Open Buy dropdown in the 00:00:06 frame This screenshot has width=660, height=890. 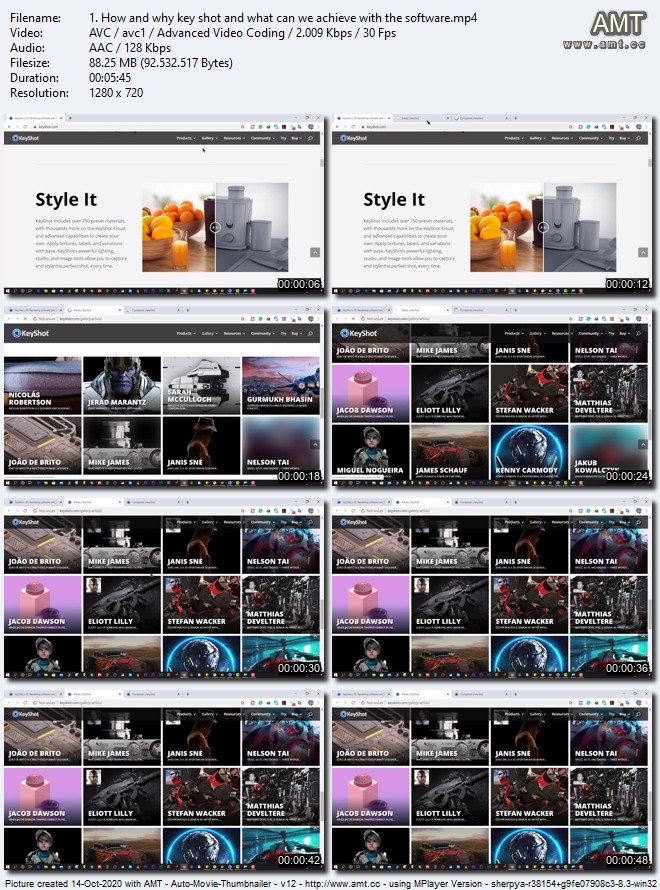coord(295,138)
